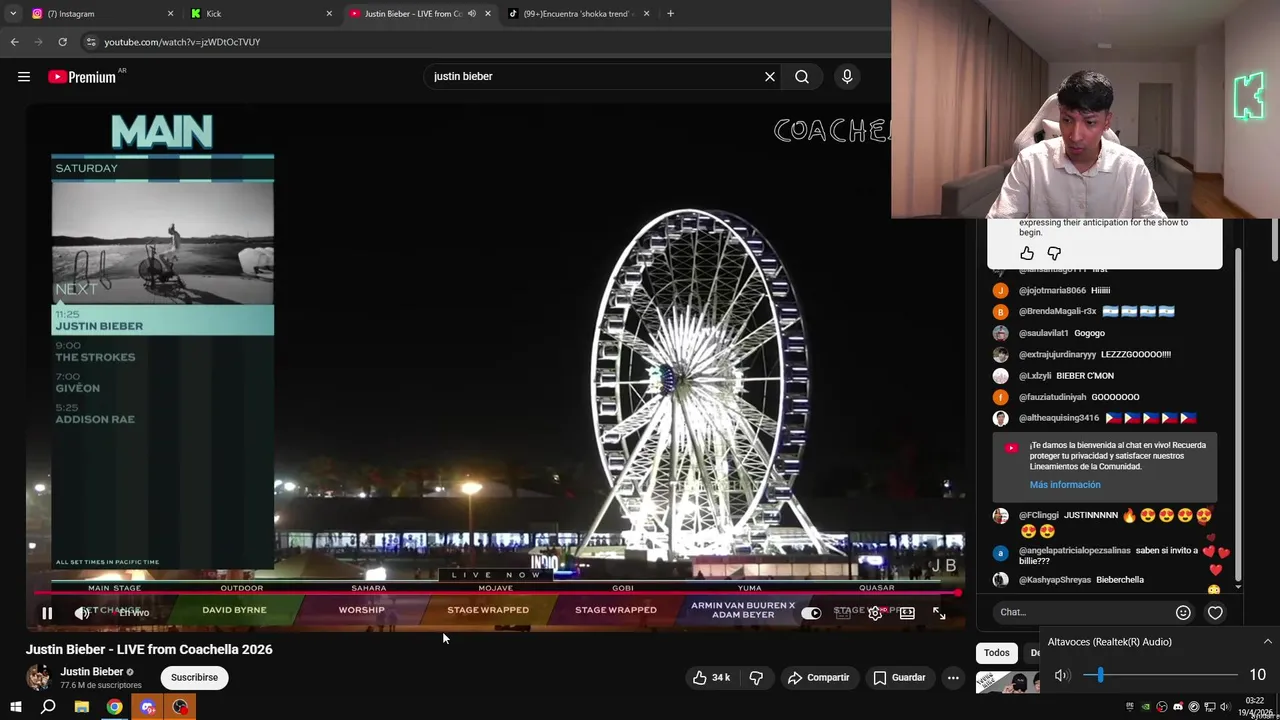
Task: Go back in the browser
Action: (14, 42)
